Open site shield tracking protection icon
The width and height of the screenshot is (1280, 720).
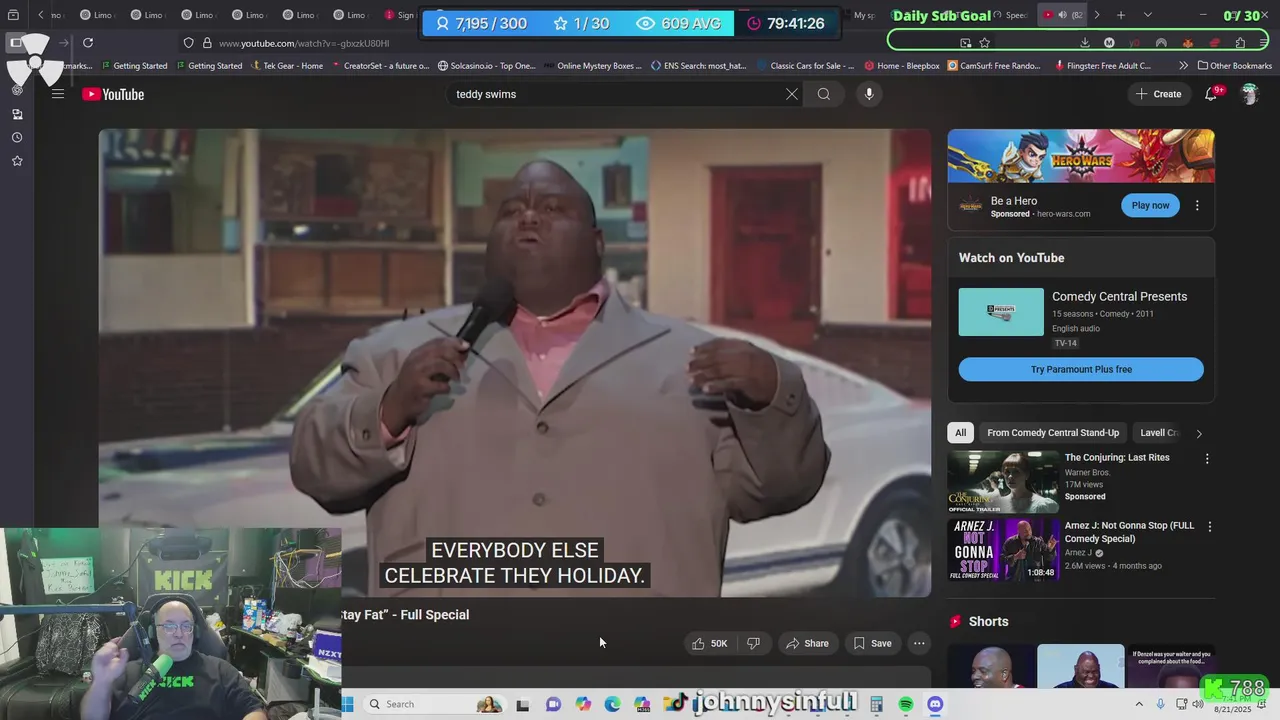point(188,43)
